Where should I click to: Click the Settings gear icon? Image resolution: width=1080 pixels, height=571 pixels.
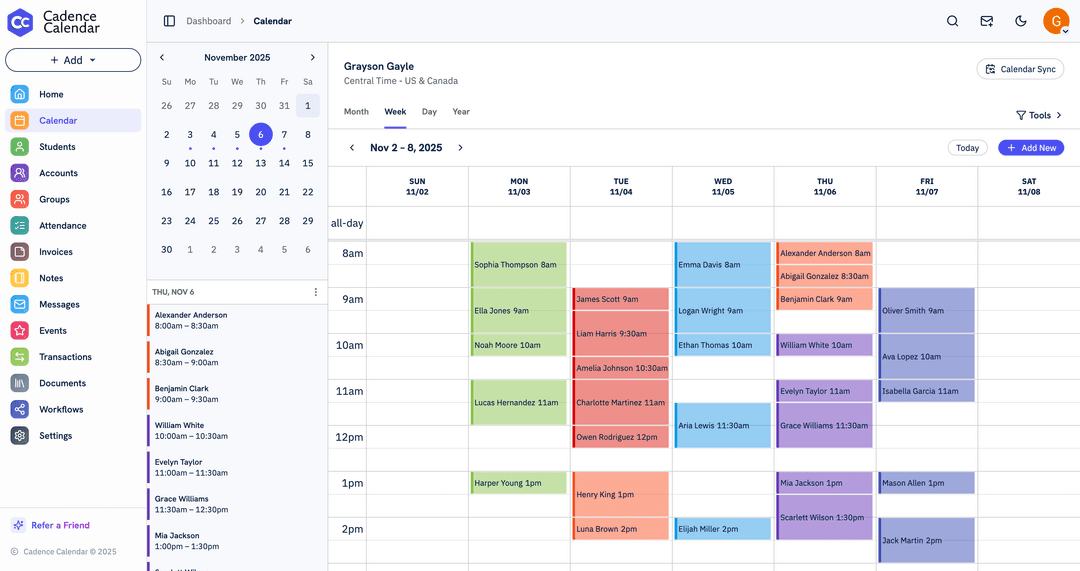pos(20,435)
